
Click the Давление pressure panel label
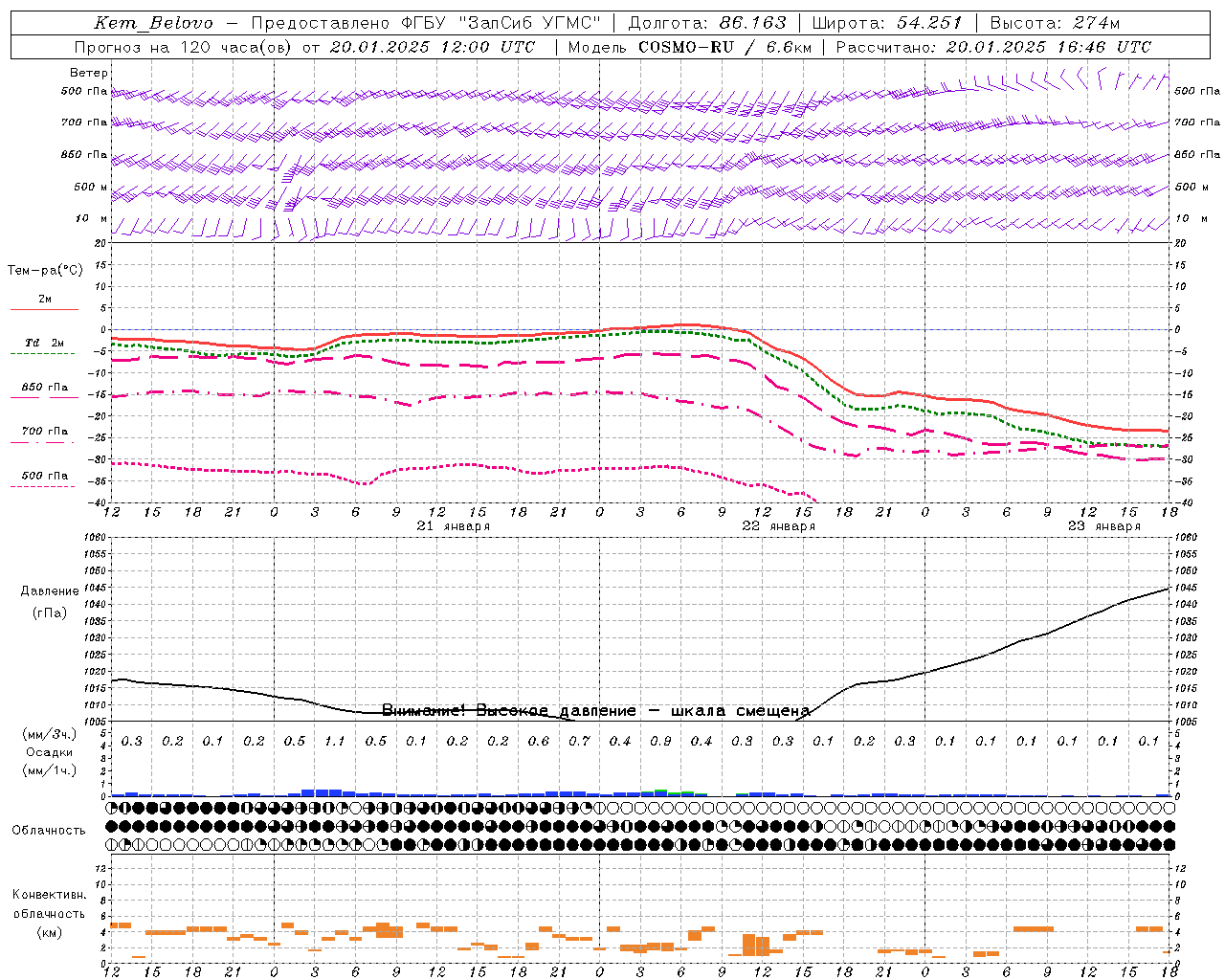point(50,591)
